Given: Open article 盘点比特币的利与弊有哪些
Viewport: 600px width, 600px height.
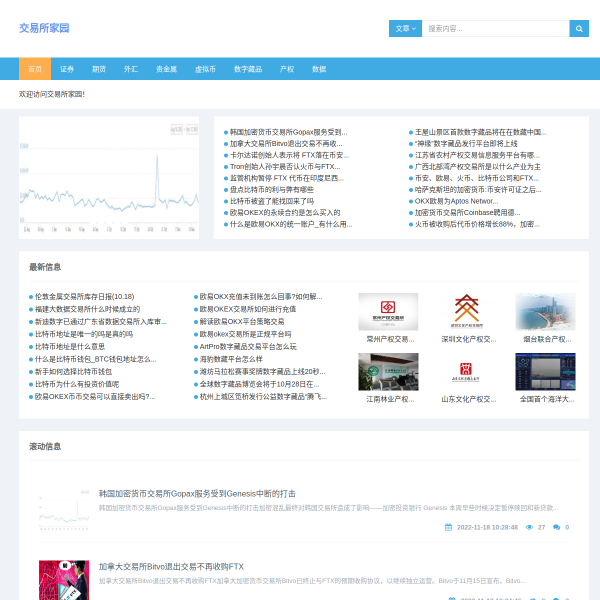Looking at the screenshot, I should pyautogui.click(x=272, y=190).
